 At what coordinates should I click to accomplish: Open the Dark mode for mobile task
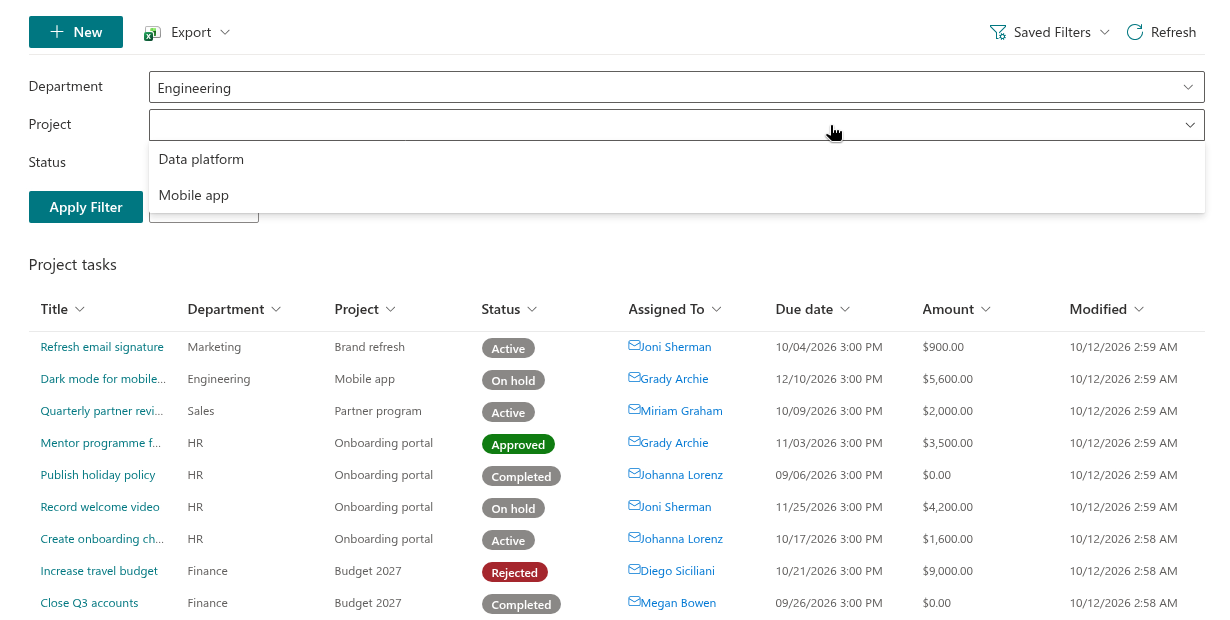(103, 379)
